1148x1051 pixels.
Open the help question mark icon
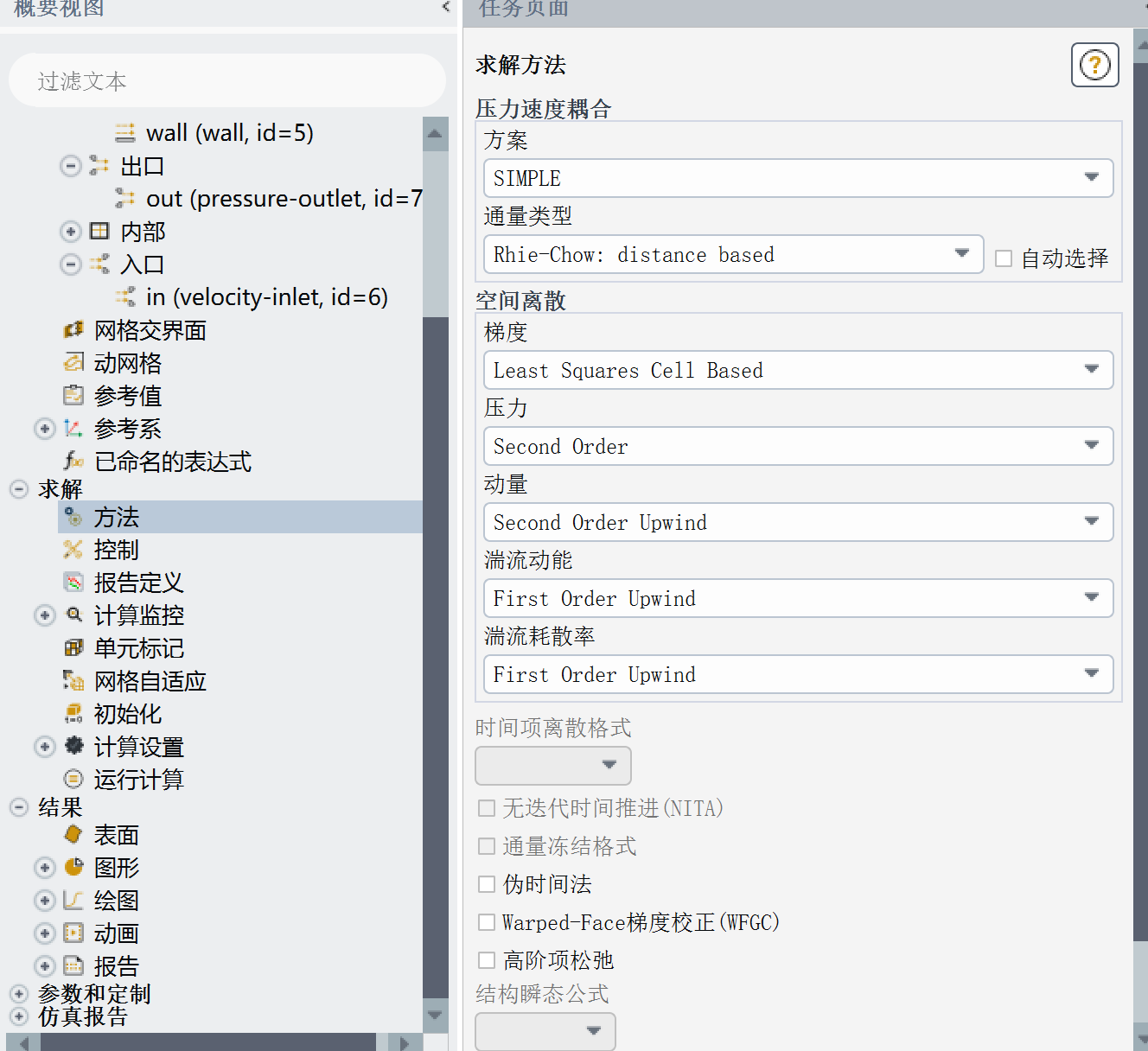1094,65
